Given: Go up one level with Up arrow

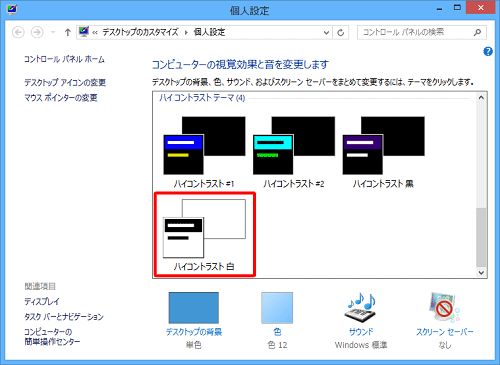Looking at the screenshot, I should 68,32.
